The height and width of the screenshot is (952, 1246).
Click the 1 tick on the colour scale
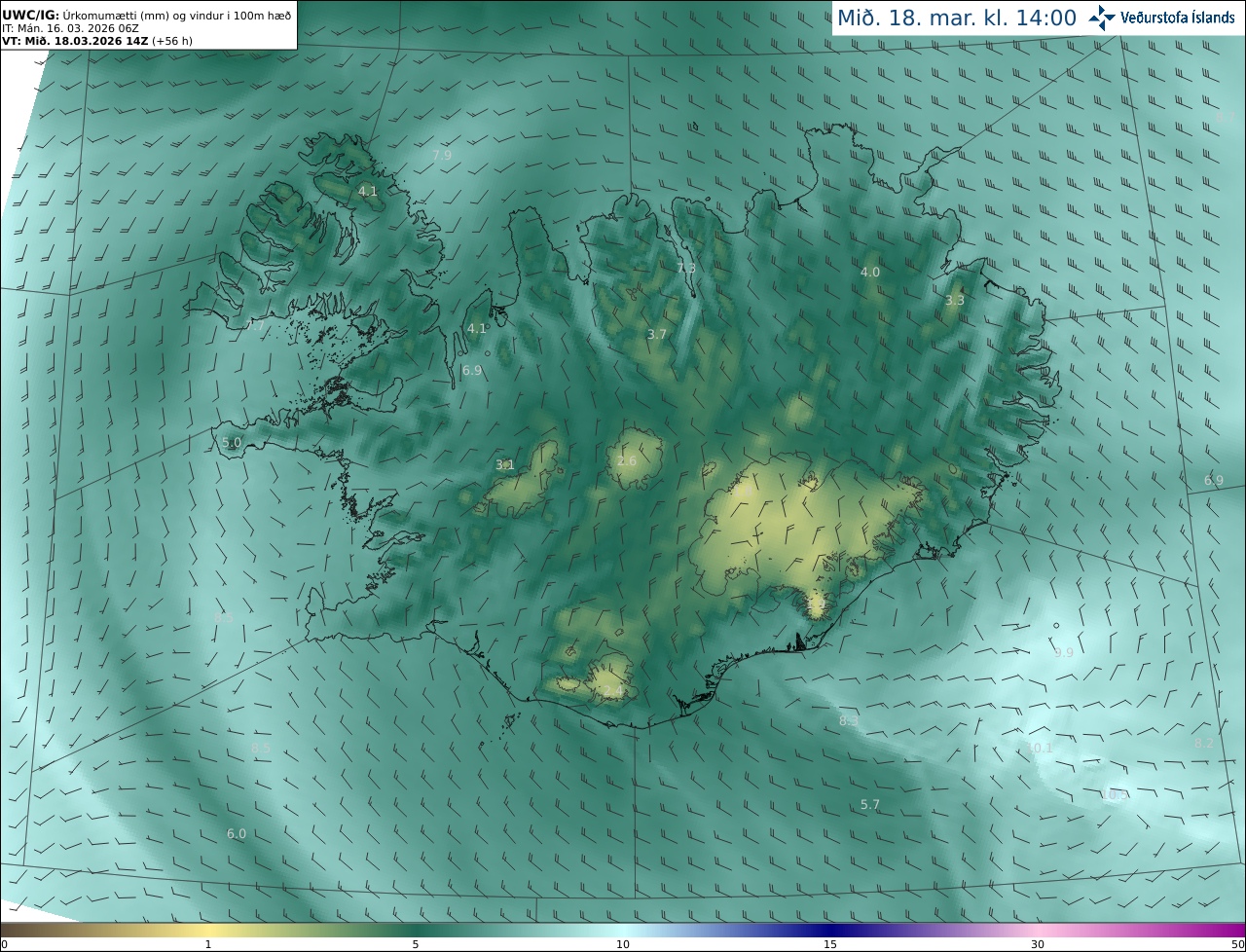[x=207, y=944]
